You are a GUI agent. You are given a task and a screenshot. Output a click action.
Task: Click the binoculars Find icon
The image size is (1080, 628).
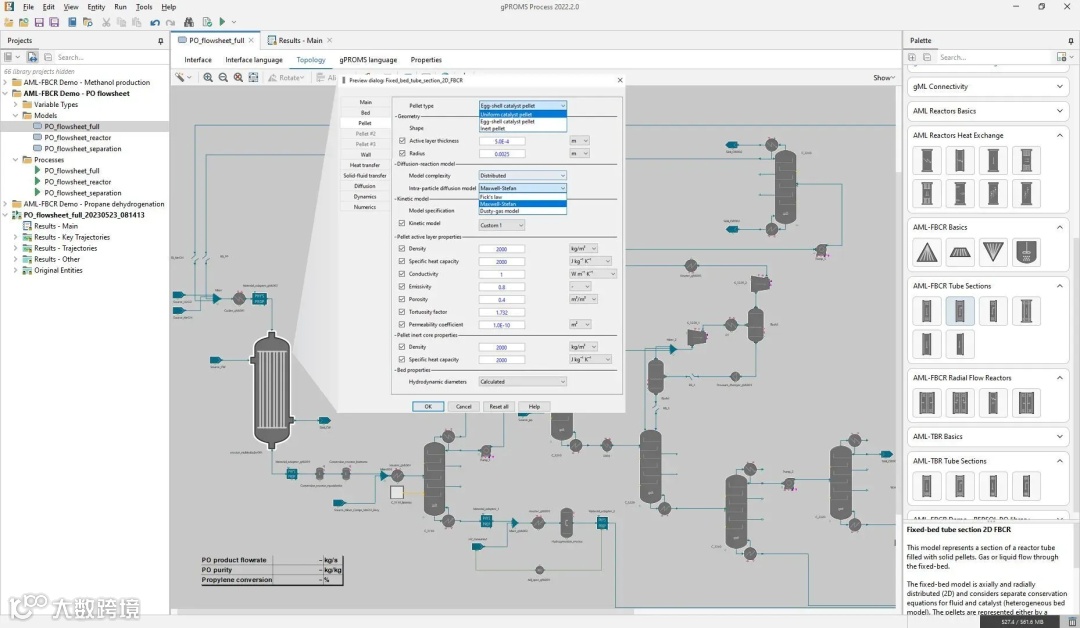click(189, 23)
